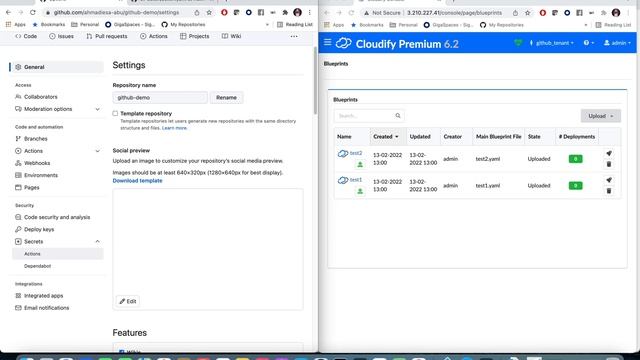Open the repository tabs overflow menu
640x360 pixels.
[294, 36]
